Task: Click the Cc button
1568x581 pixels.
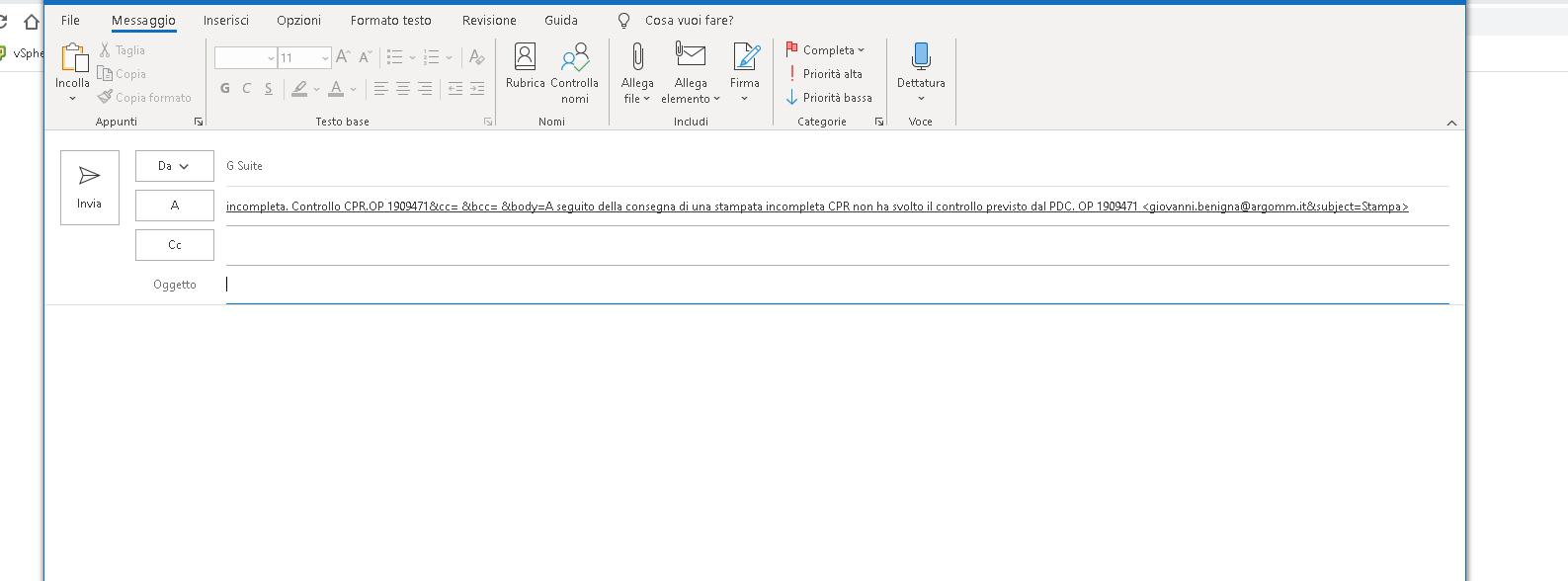Action: pyautogui.click(x=175, y=245)
